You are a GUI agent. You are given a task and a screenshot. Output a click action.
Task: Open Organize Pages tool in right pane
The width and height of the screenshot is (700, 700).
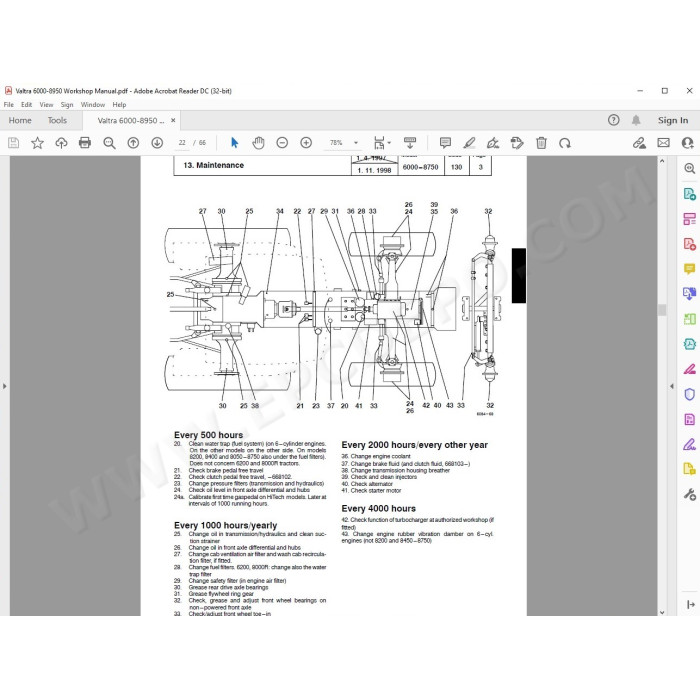[689, 219]
